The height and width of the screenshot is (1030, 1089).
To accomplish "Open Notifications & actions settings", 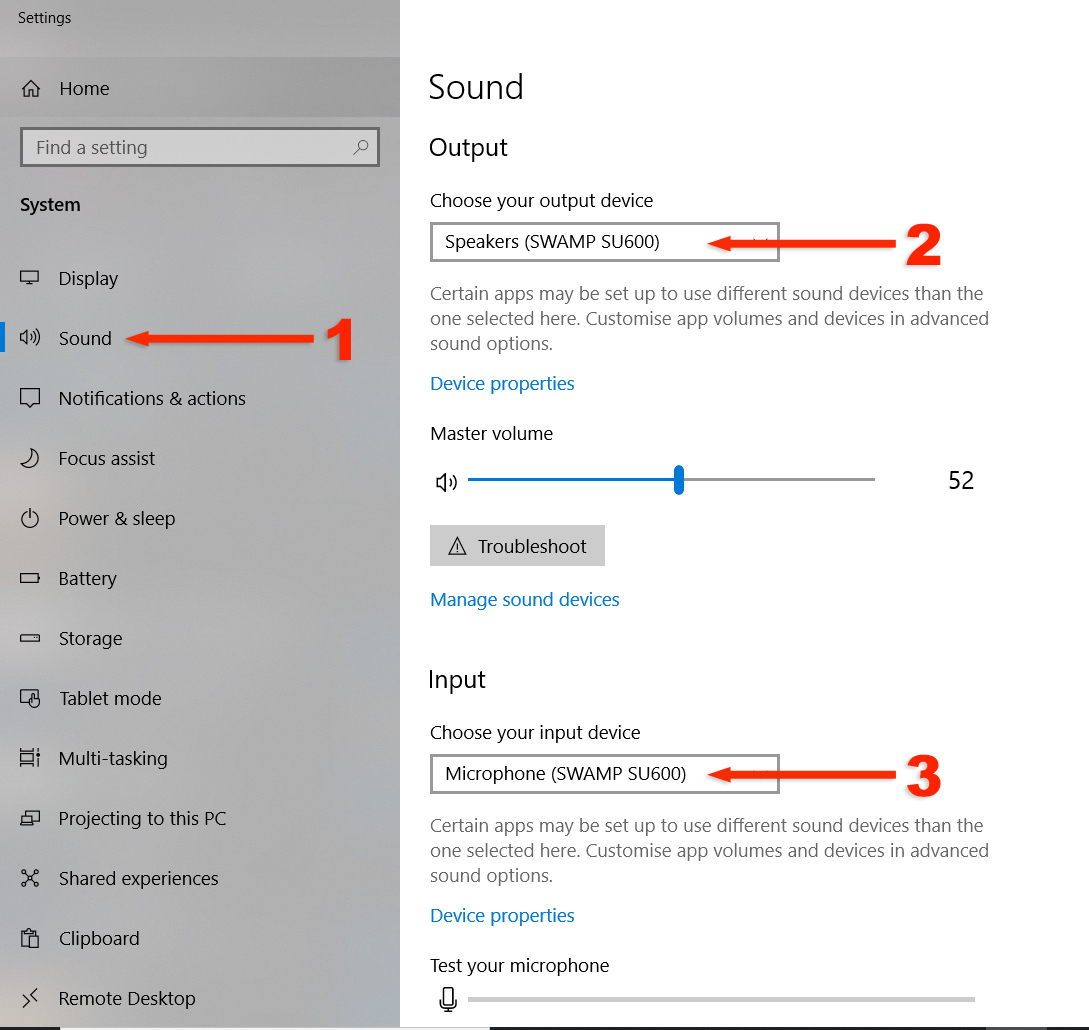I will 152,398.
